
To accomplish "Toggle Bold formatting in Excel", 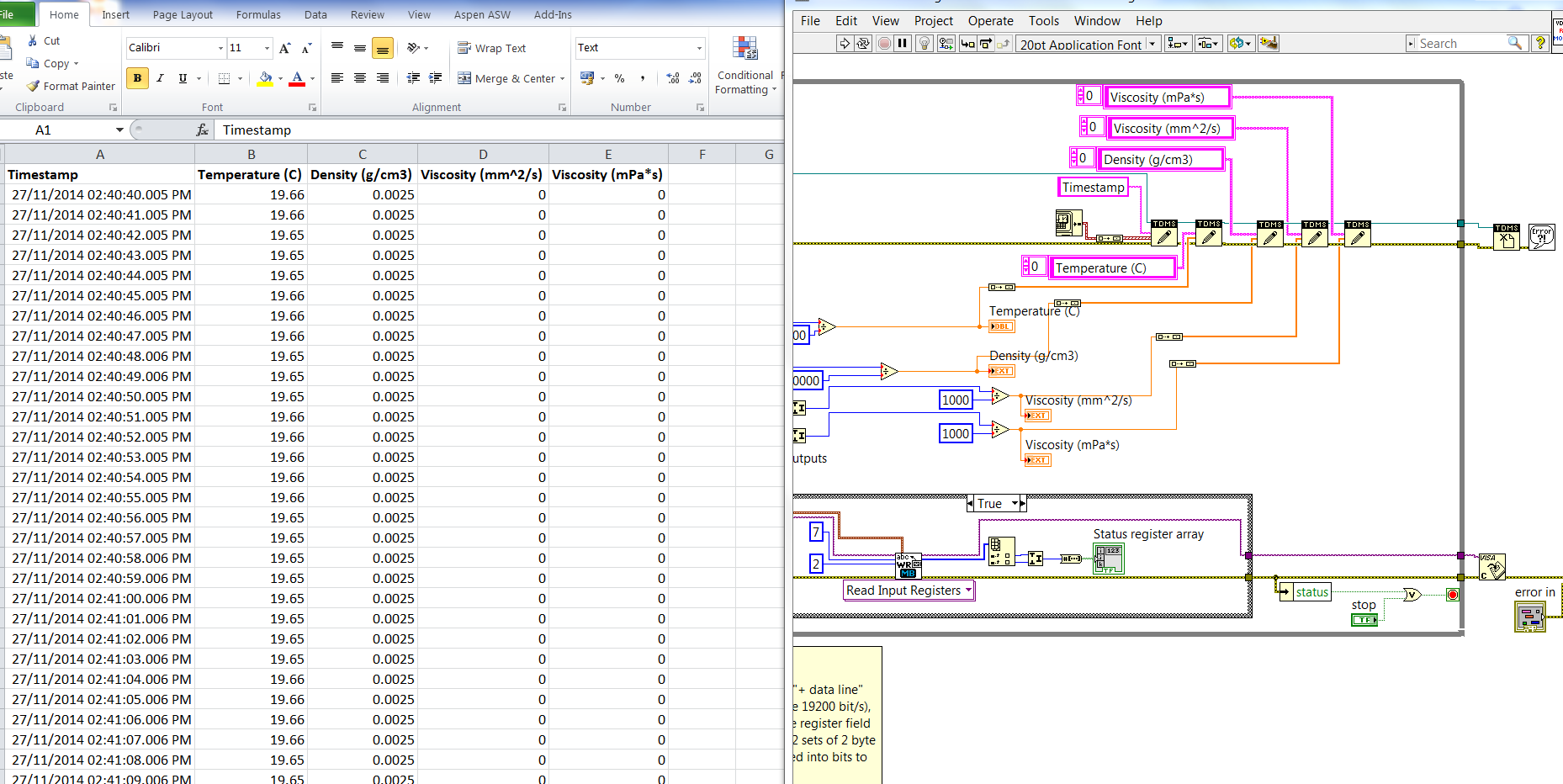I will pos(137,78).
